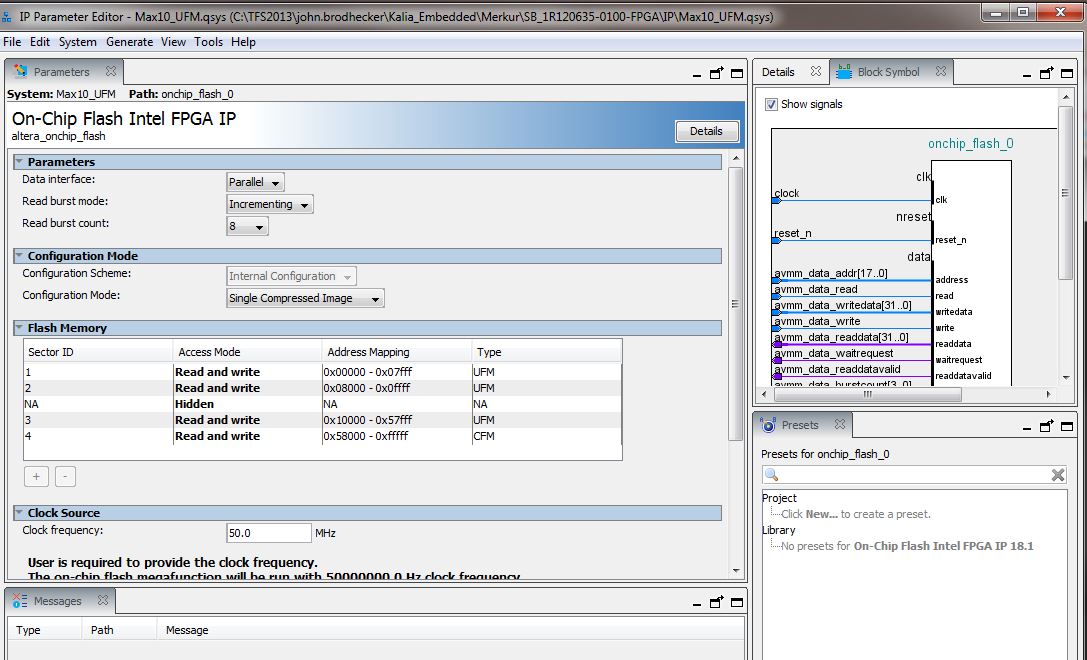This screenshot has width=1087, height=660.
Task: Open the View menu
Action: tap(173, 42)
